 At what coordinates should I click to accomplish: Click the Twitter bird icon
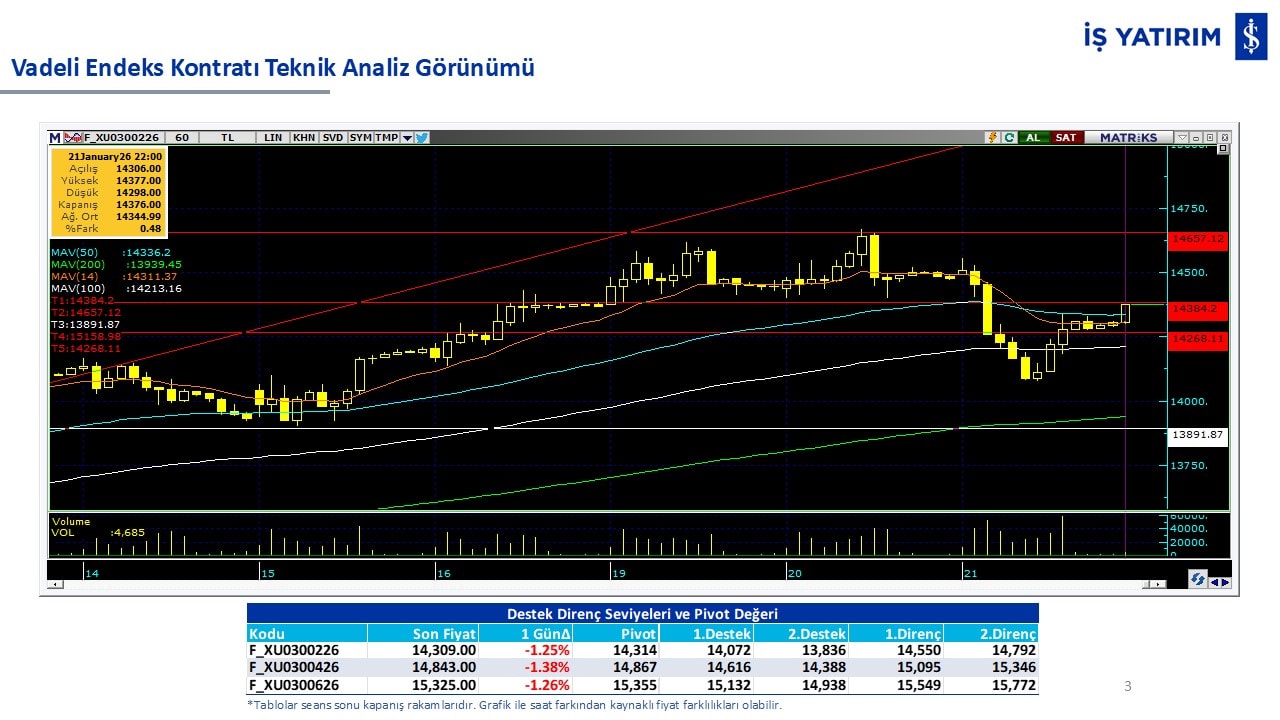click(422, 138)
